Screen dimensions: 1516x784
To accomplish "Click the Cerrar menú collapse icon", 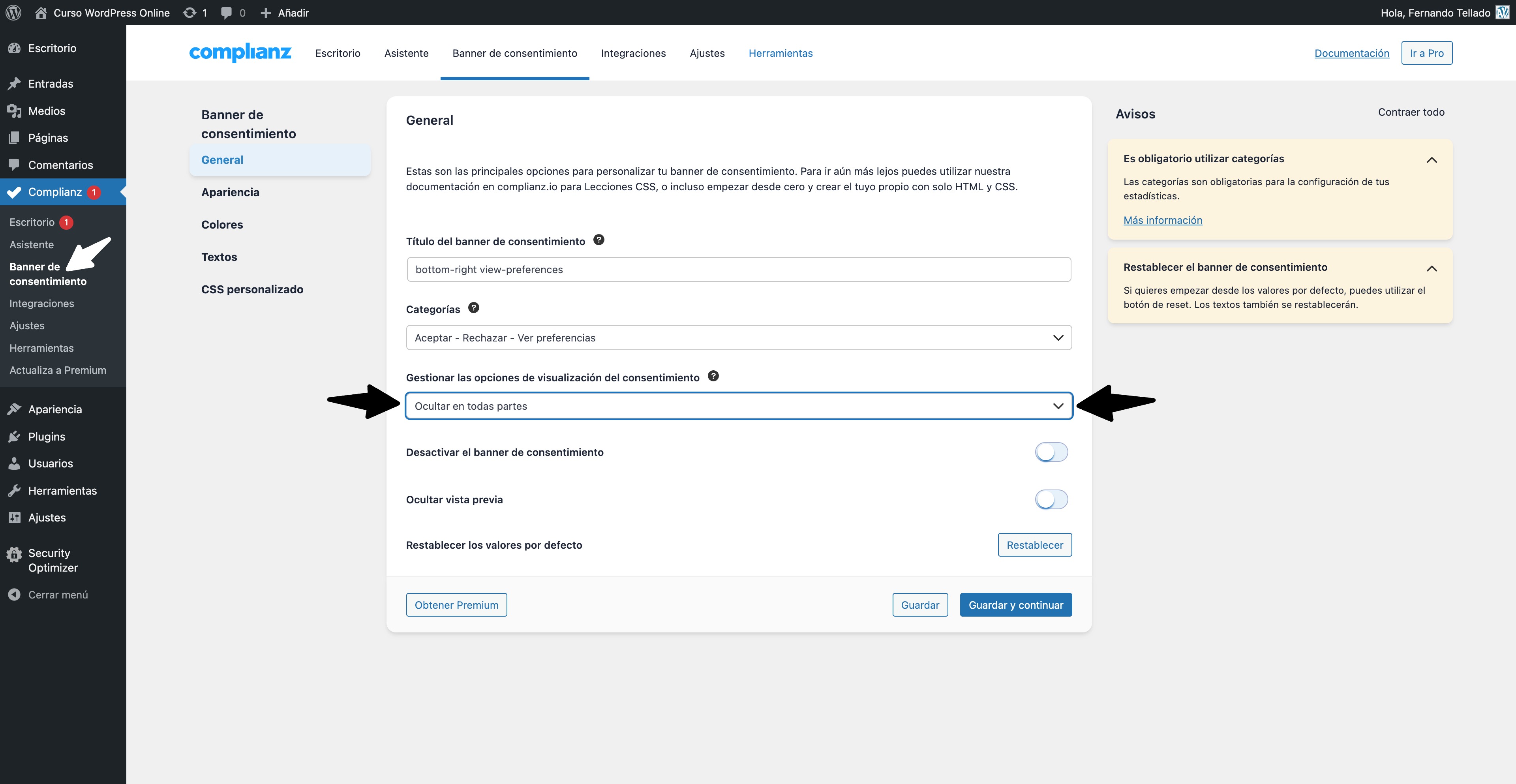I will click(14, 595).
